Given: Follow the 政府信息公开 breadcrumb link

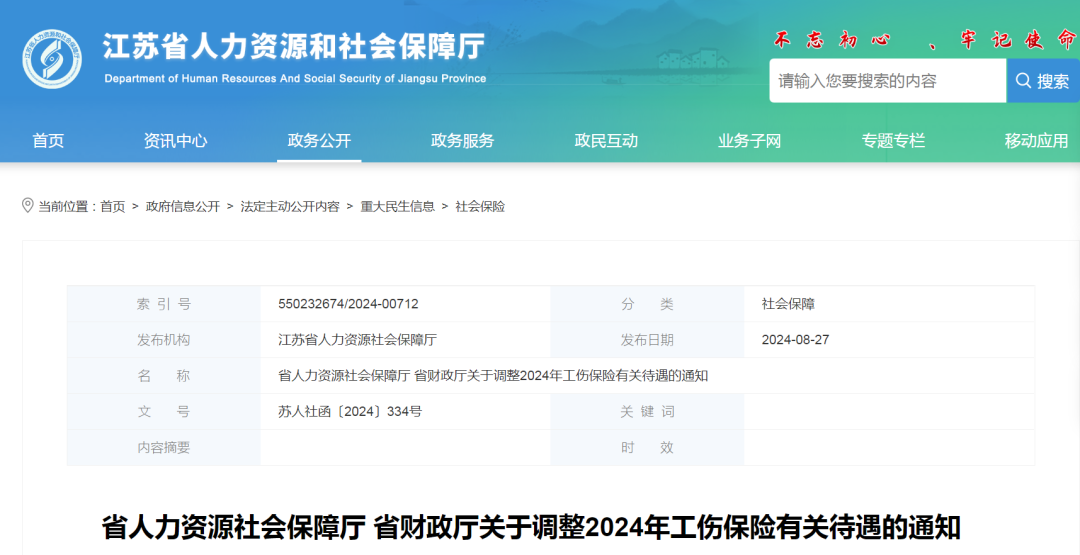Looking at the screenshot, I should 183,207.
